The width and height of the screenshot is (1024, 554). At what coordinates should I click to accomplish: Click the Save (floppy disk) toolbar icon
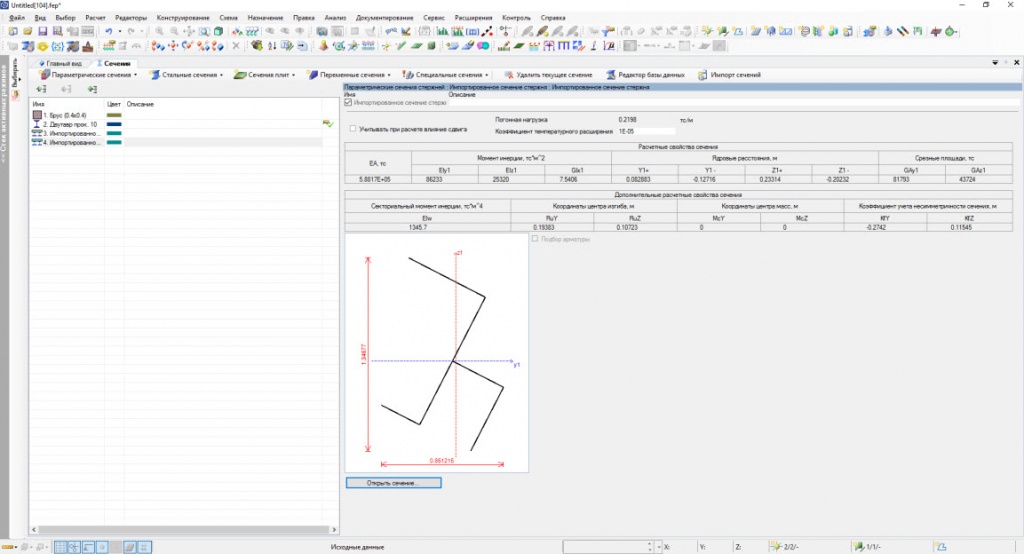click(42, 31)
